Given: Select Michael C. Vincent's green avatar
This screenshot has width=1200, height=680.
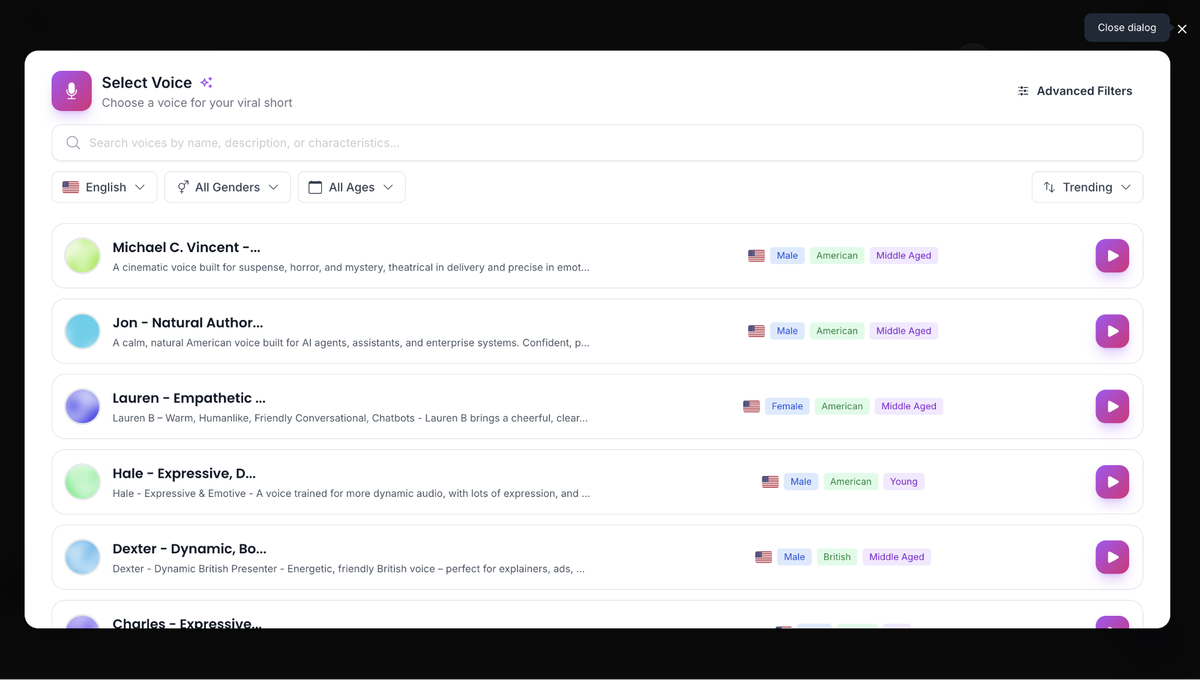Looking at the screenshot, I should point(82,256).
